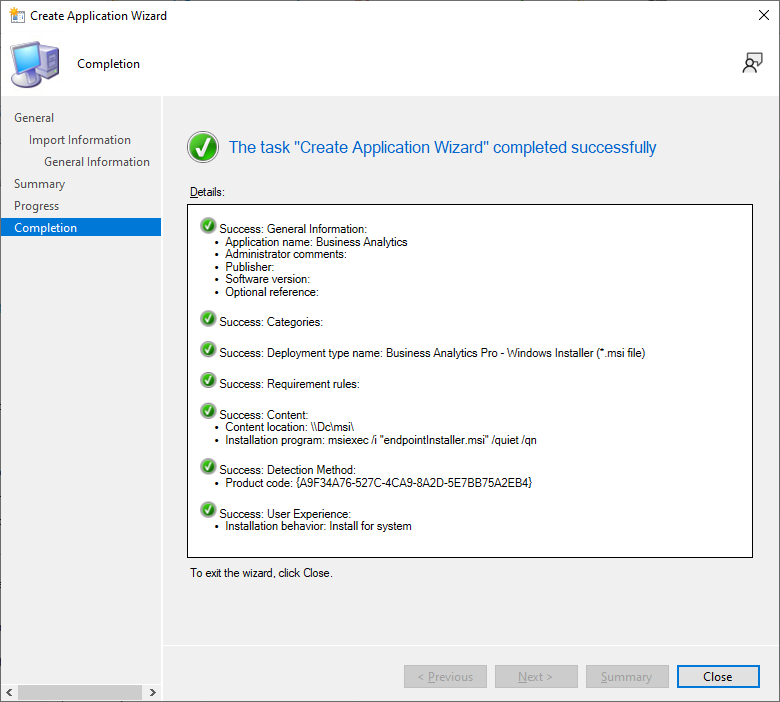Click the Next button
The width and height of the screenshot is (780, 702).
pos(536,677)
